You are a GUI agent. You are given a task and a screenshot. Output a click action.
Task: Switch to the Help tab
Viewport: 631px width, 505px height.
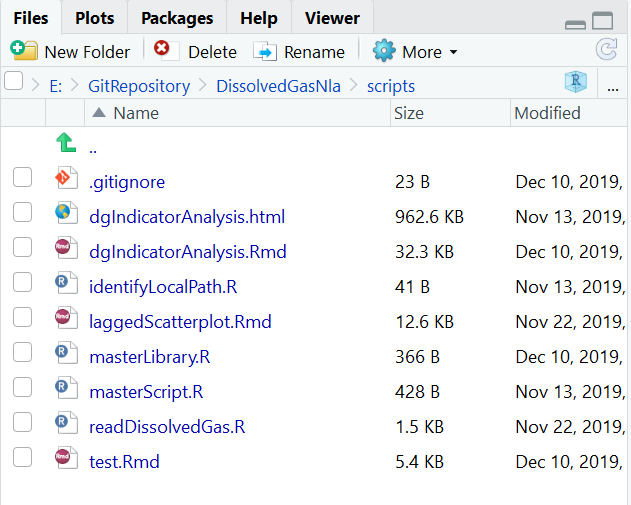[x=259, y=18]
